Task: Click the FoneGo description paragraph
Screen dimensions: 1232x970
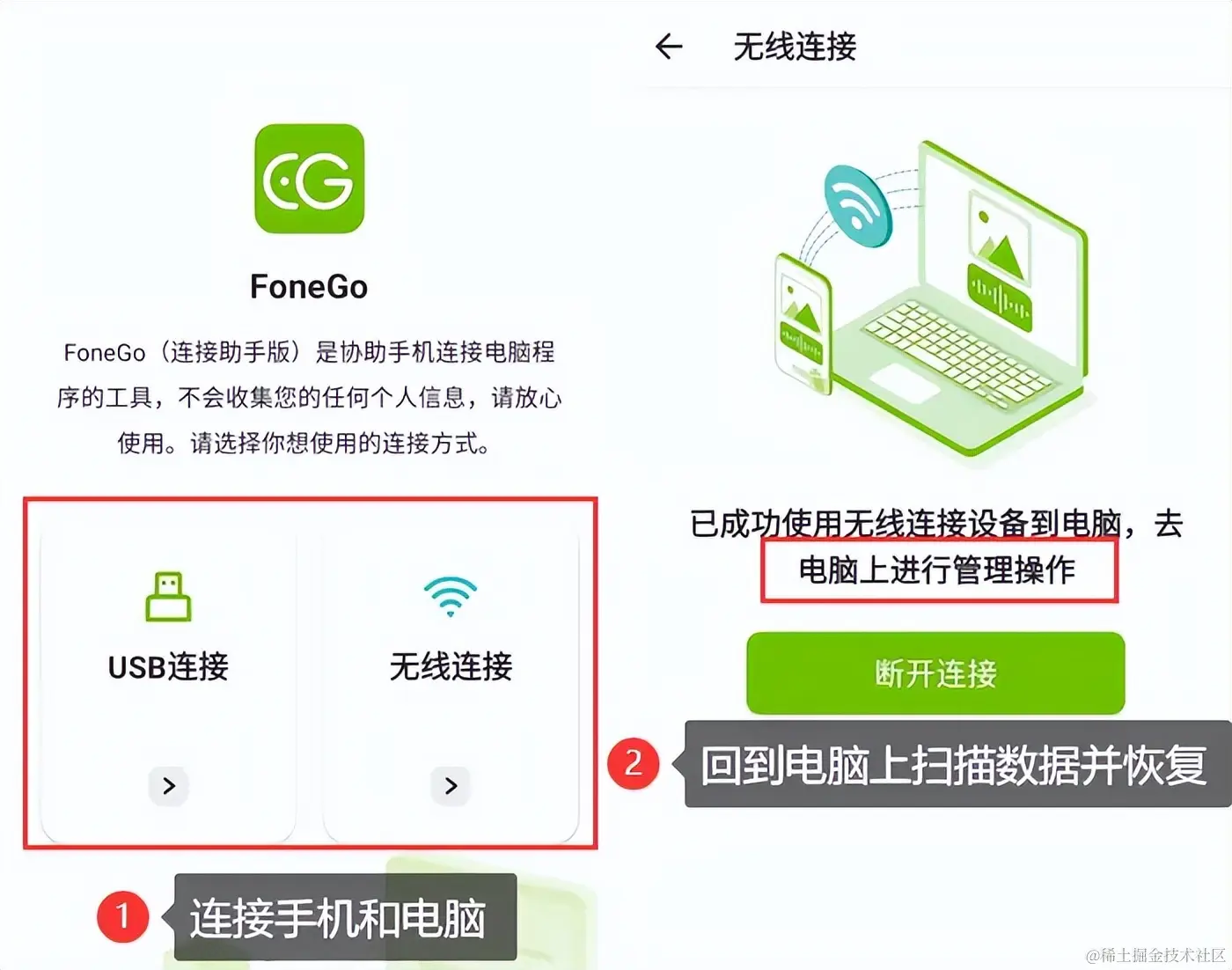Action: [309, 398]
